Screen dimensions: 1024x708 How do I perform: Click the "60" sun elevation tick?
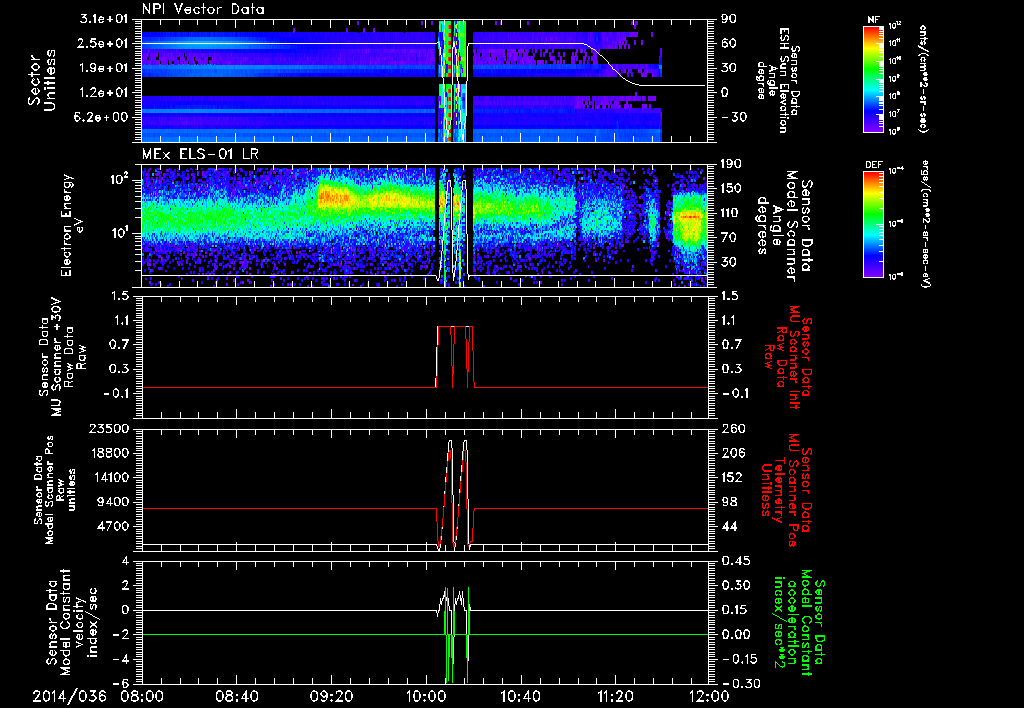tap(728, 44)
